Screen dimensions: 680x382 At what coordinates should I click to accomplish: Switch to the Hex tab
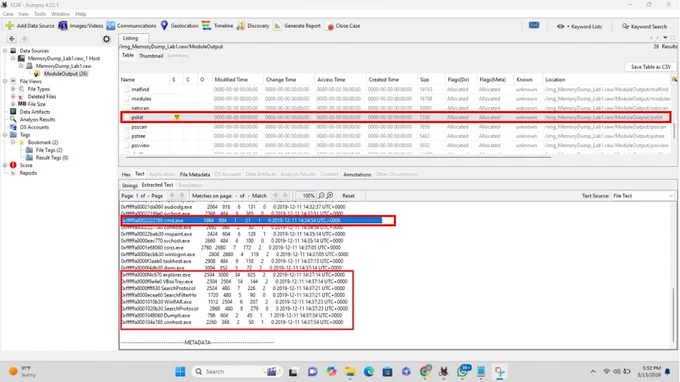click(126, 174)
